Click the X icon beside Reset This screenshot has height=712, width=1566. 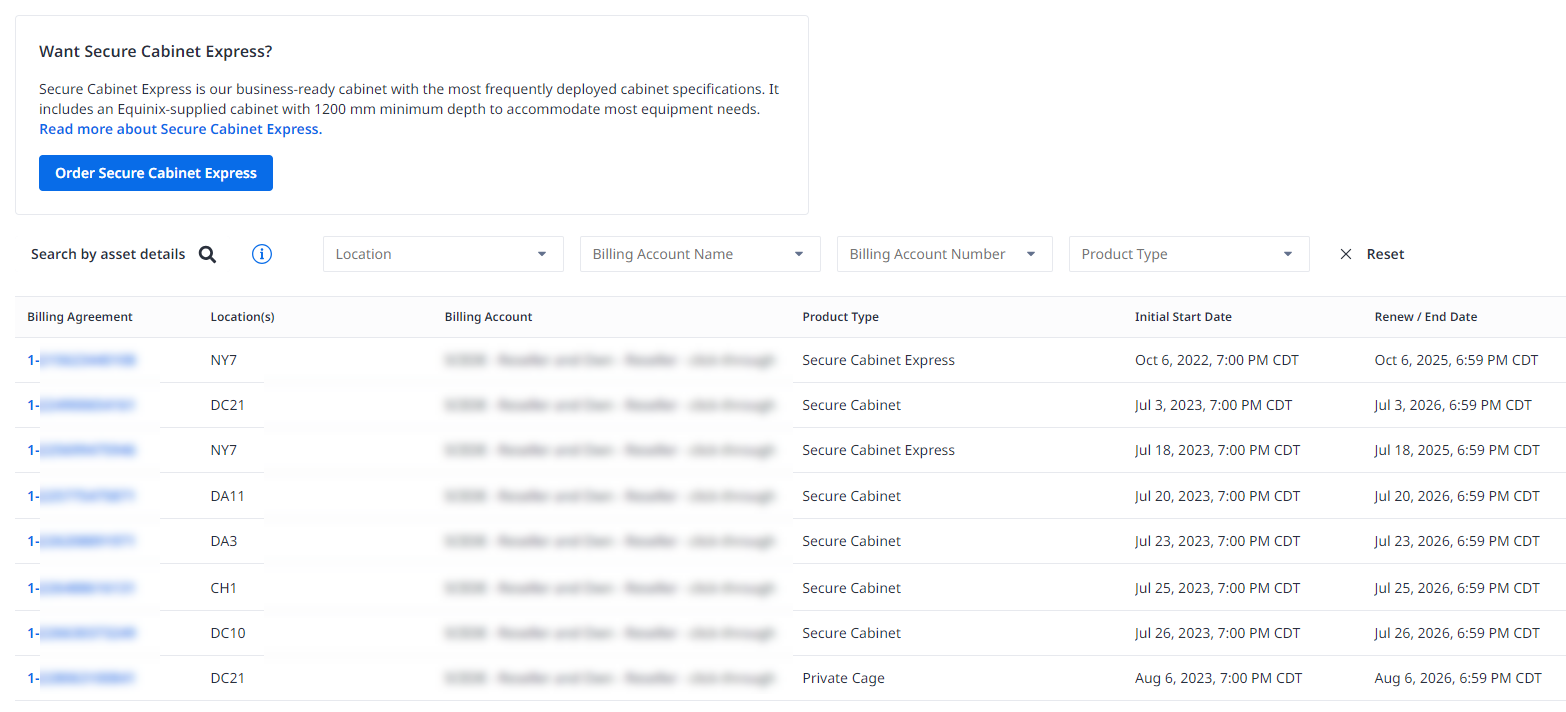pyautogui.click(x=1346, y=254)
